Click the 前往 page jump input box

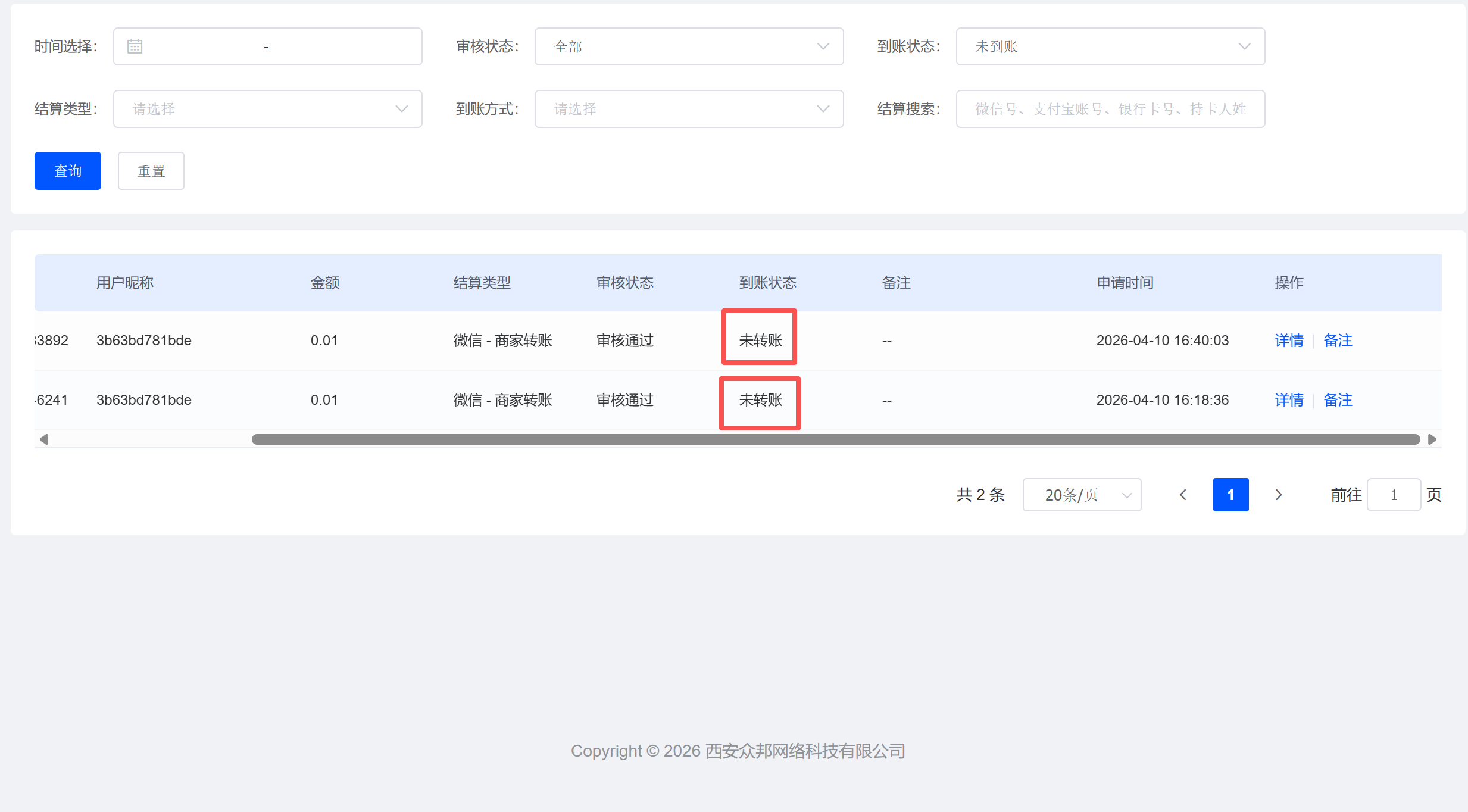coord(1394,495)
